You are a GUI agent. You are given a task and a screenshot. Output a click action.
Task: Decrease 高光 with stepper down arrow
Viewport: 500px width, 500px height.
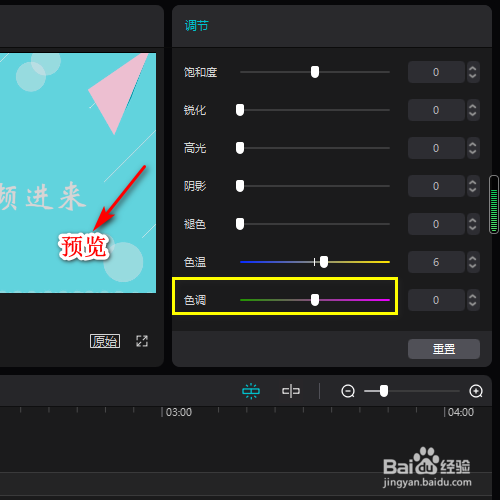tap(473, 152)
